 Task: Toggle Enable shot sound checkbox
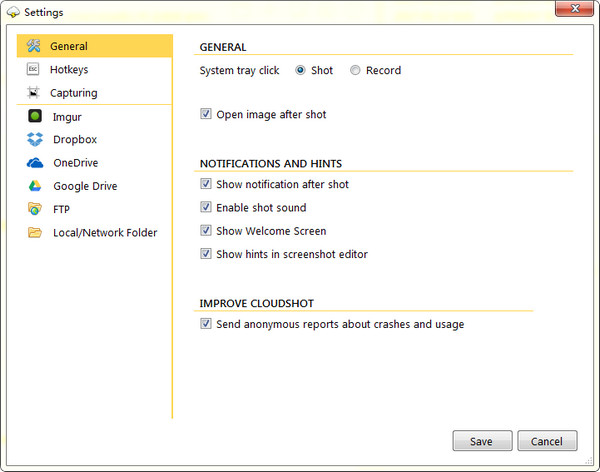(x=206, y=208)
